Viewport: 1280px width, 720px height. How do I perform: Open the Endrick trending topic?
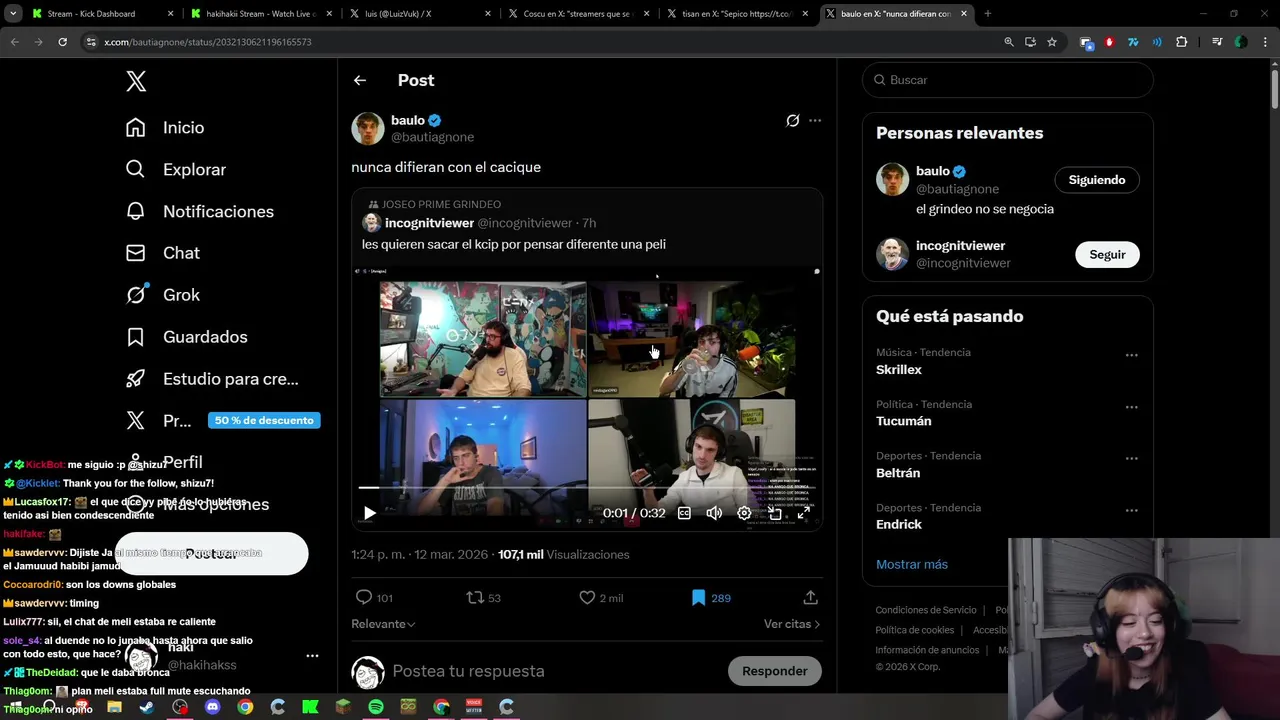899,524
